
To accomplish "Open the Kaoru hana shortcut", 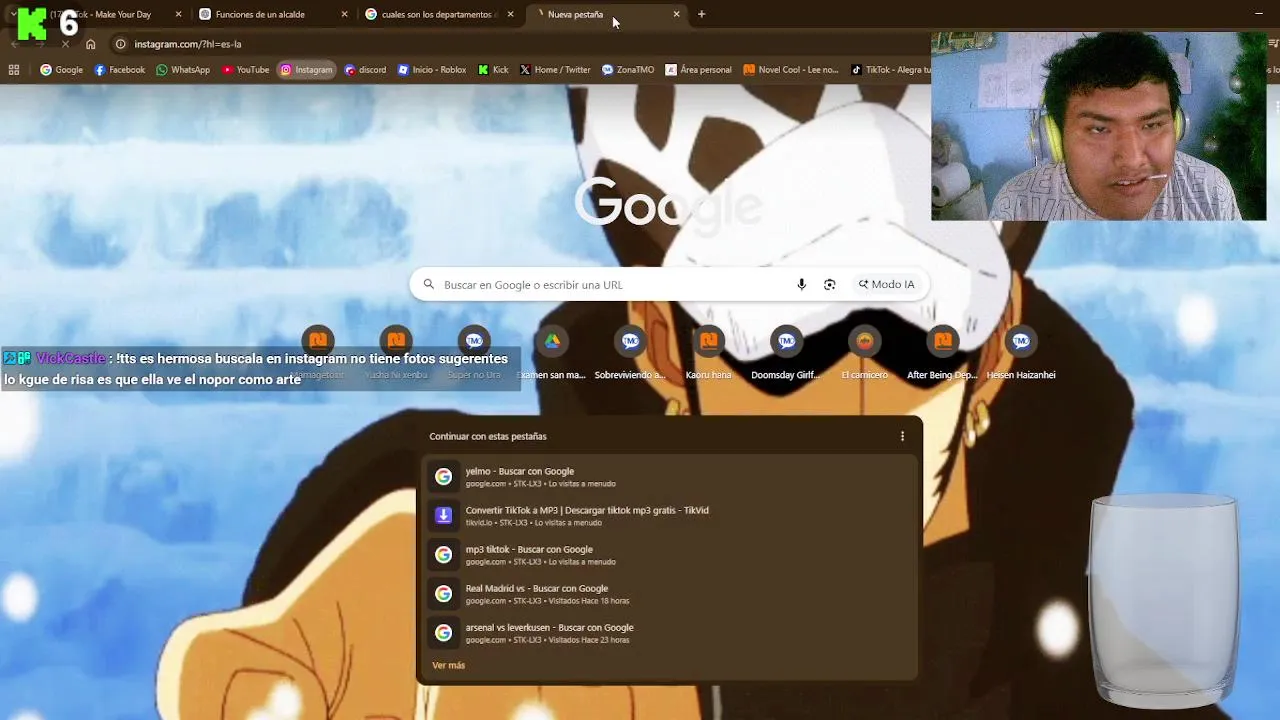I will click(708, 355).
